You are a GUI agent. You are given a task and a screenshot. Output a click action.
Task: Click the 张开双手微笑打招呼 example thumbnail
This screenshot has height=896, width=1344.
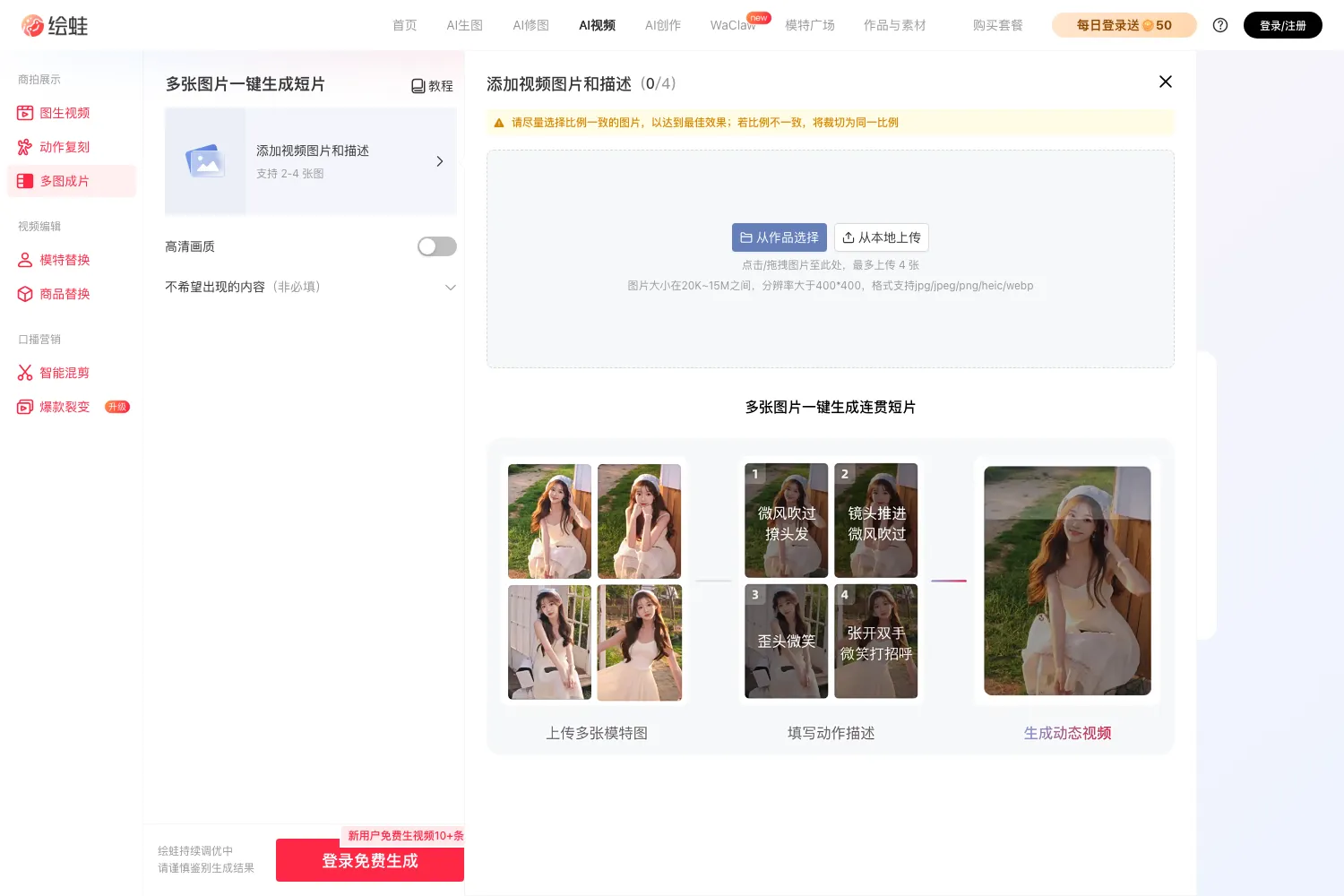[x=876, y=642]
